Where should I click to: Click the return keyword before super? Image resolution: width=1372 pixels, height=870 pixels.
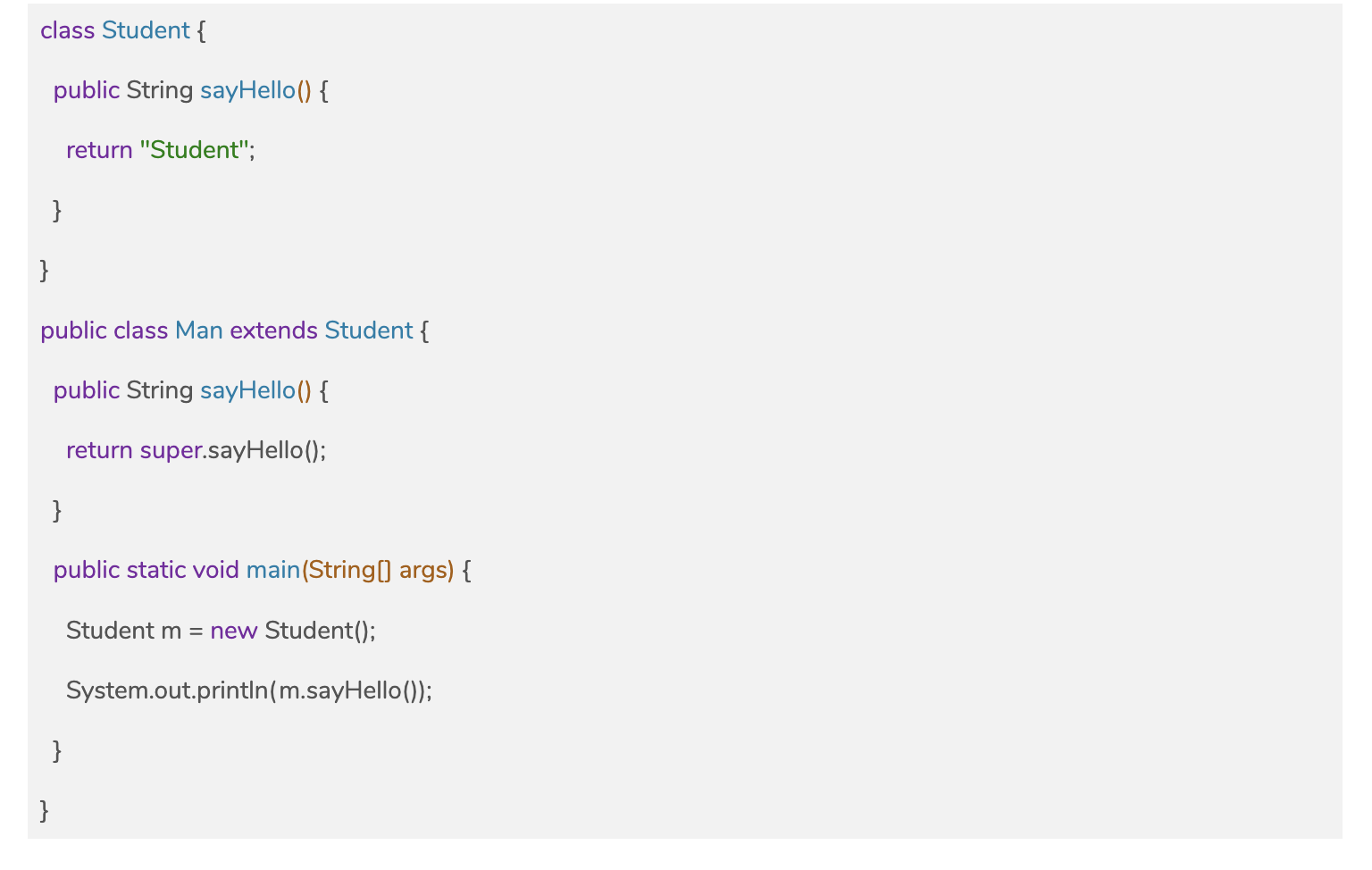[x=99, y=450]
